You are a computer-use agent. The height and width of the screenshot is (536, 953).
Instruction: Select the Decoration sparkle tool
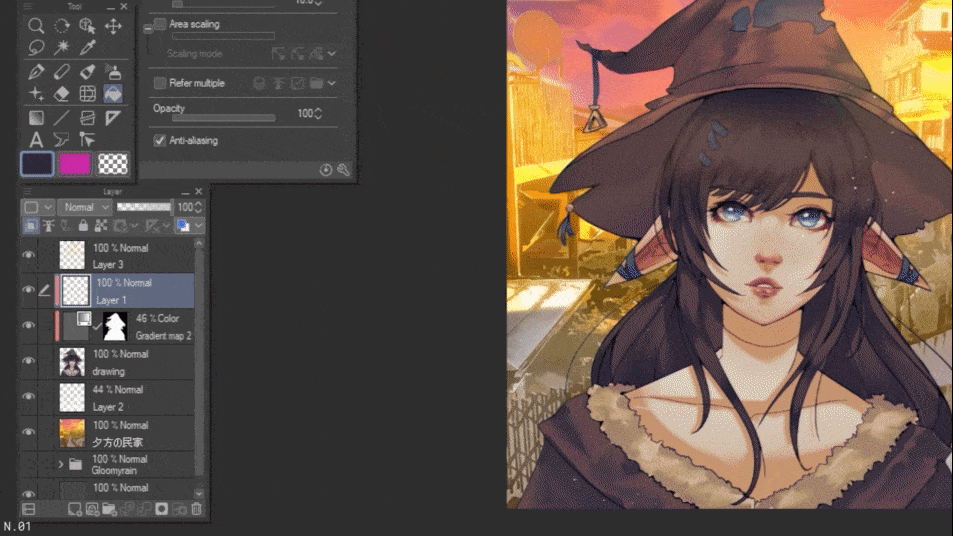(36, 94)
